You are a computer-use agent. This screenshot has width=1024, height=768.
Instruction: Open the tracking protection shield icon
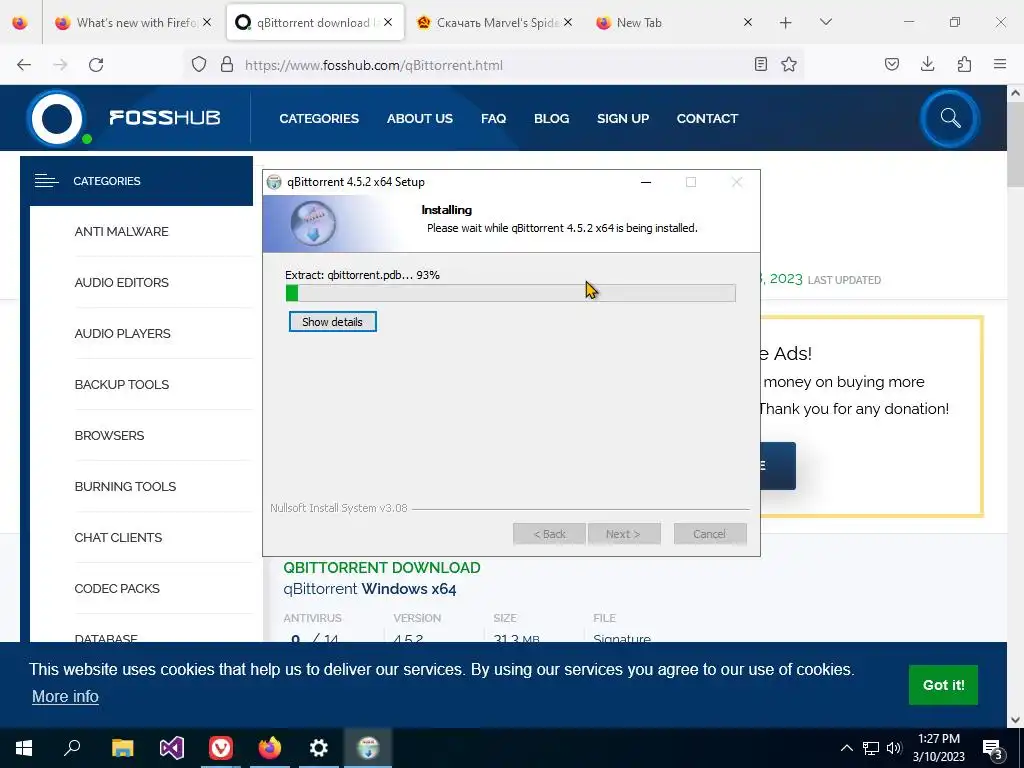click(199, 65)
